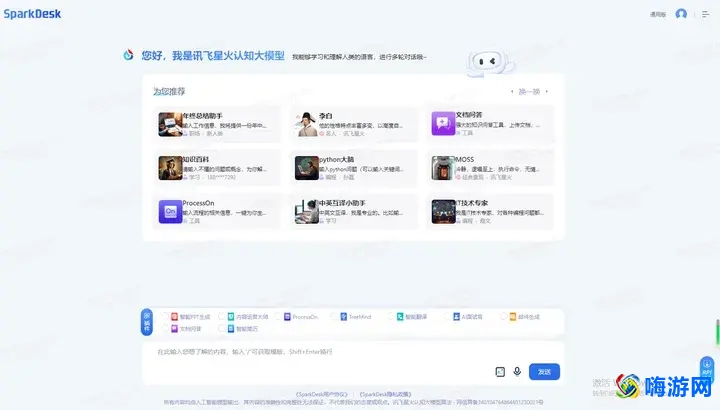Click 换一换 to refresh recommendations
Image resolution: width=720 pixels, height=410 pixels.
coord(529,92)
